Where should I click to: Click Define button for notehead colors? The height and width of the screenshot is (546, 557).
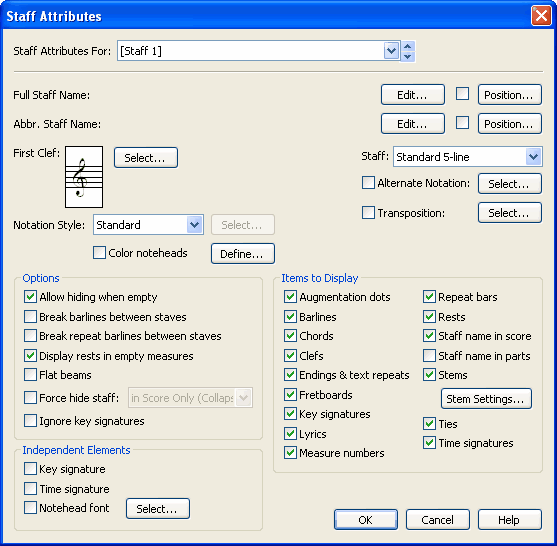coord(243,254)
